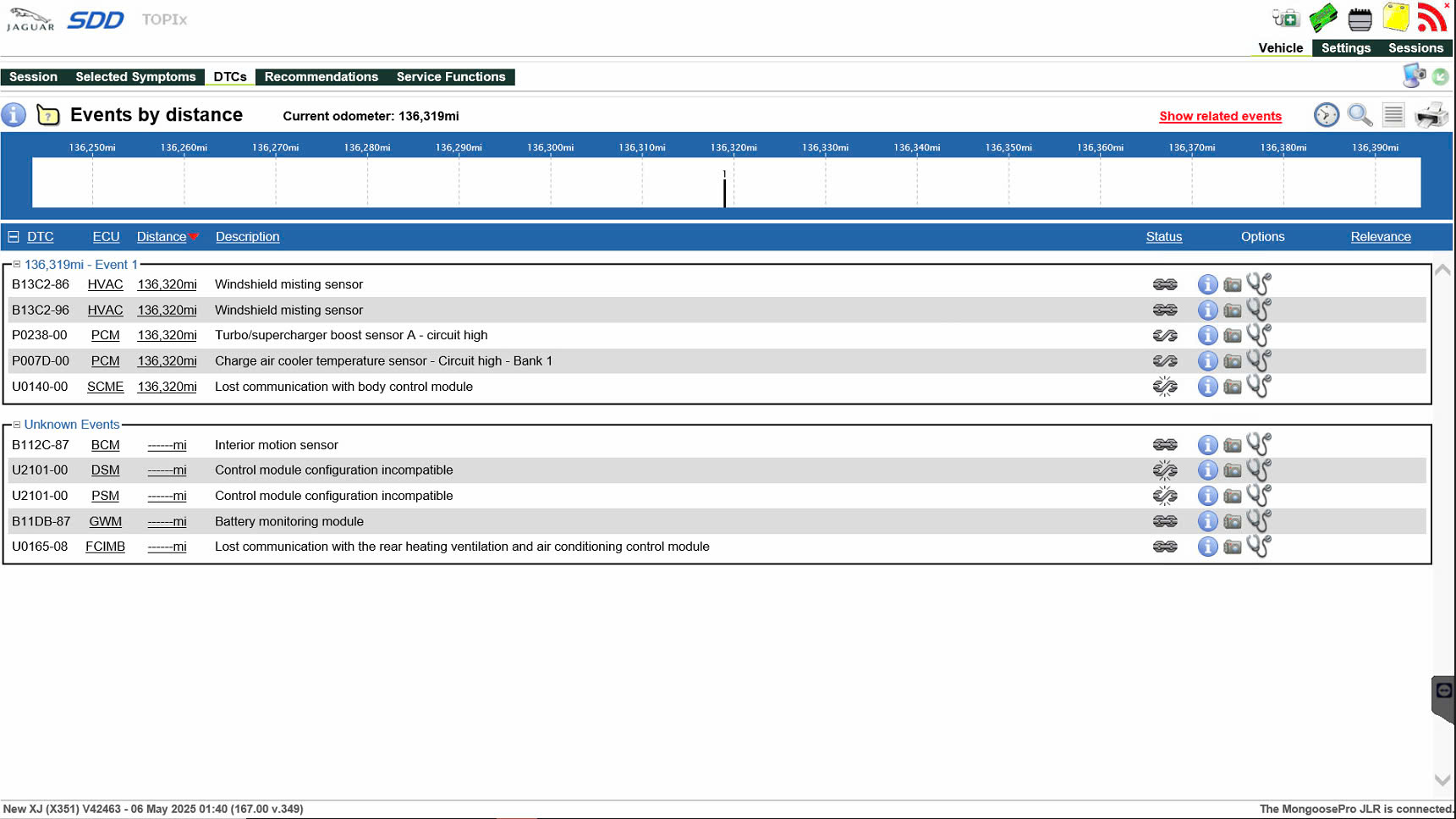Open the magnifying glass search icon
Image resolution: width=1456 pixels, height=819 pixels.
(x=1360, y=115)
